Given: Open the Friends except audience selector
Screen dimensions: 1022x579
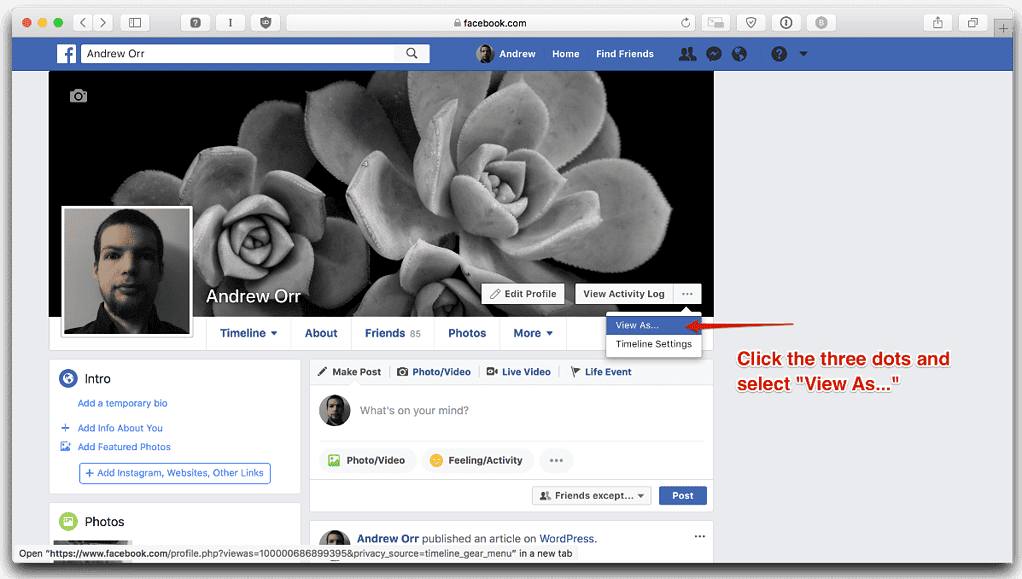Looking at the screenshot, I should [x=592, y=495].
